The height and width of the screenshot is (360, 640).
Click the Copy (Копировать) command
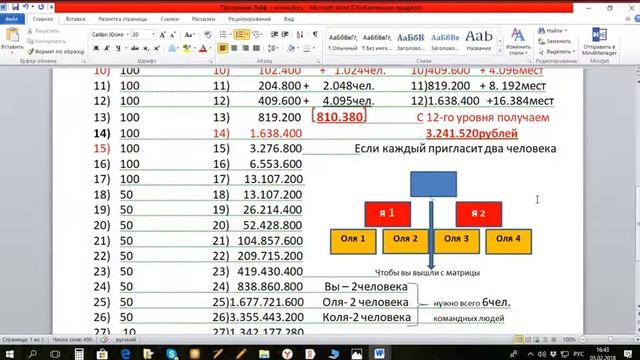coord(46,41)
